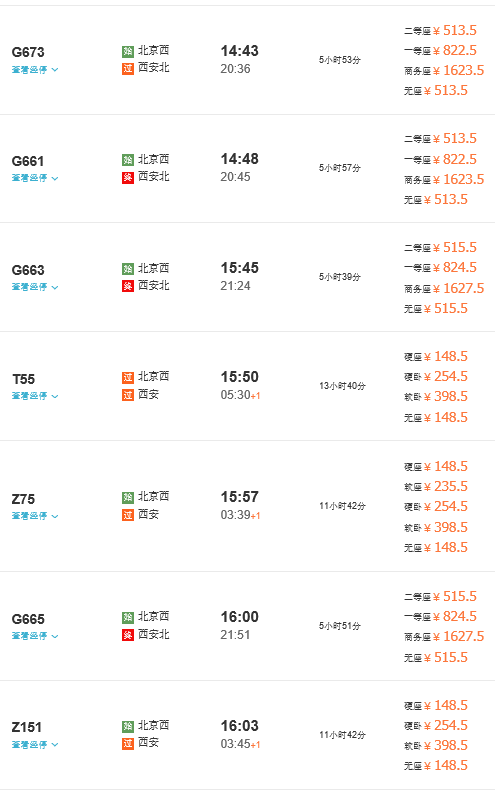Expand stop list under train G673

click(x=35, y=69)
